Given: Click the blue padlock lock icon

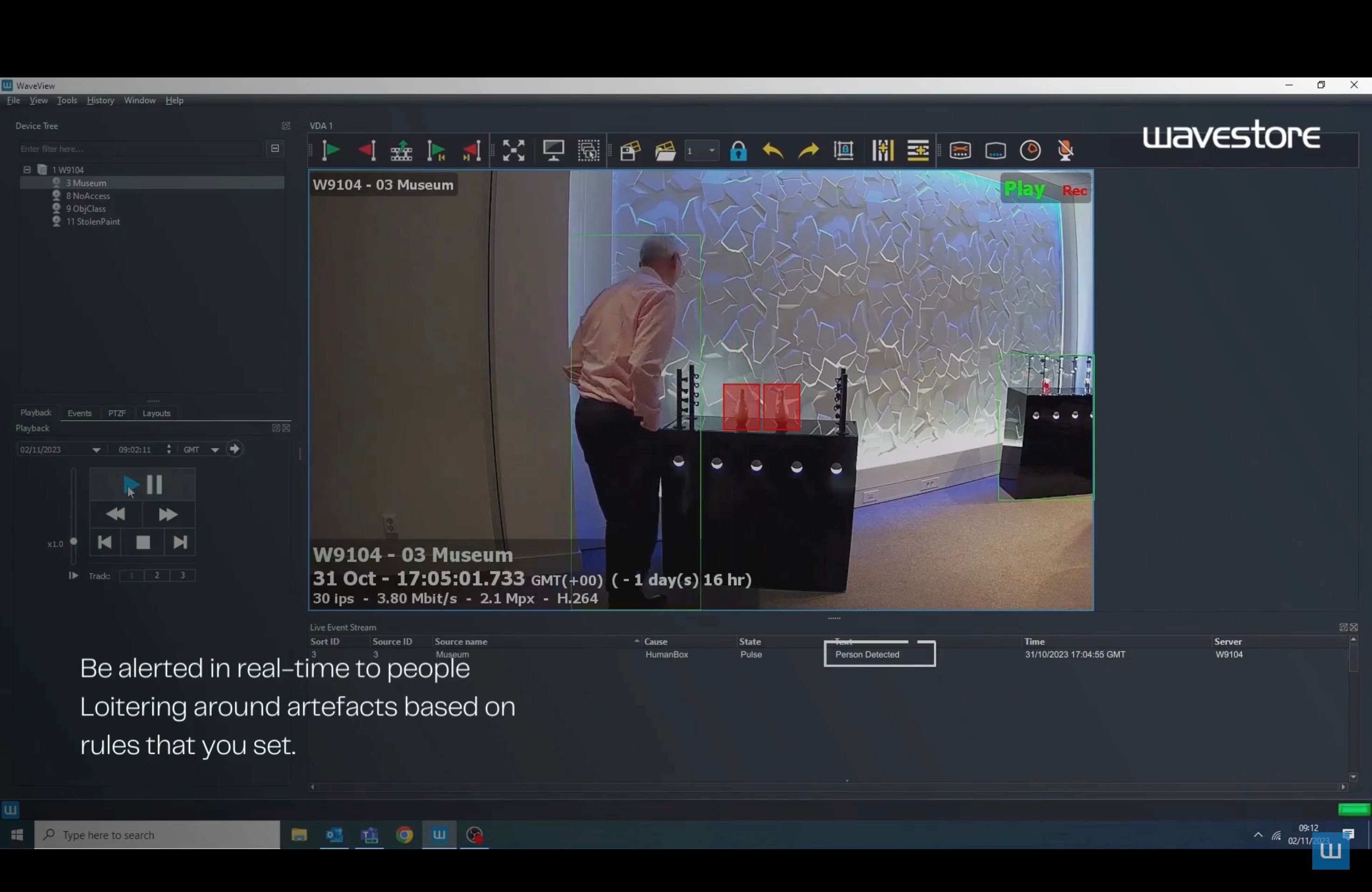Looking at the screenshot, I should point(738,151).
